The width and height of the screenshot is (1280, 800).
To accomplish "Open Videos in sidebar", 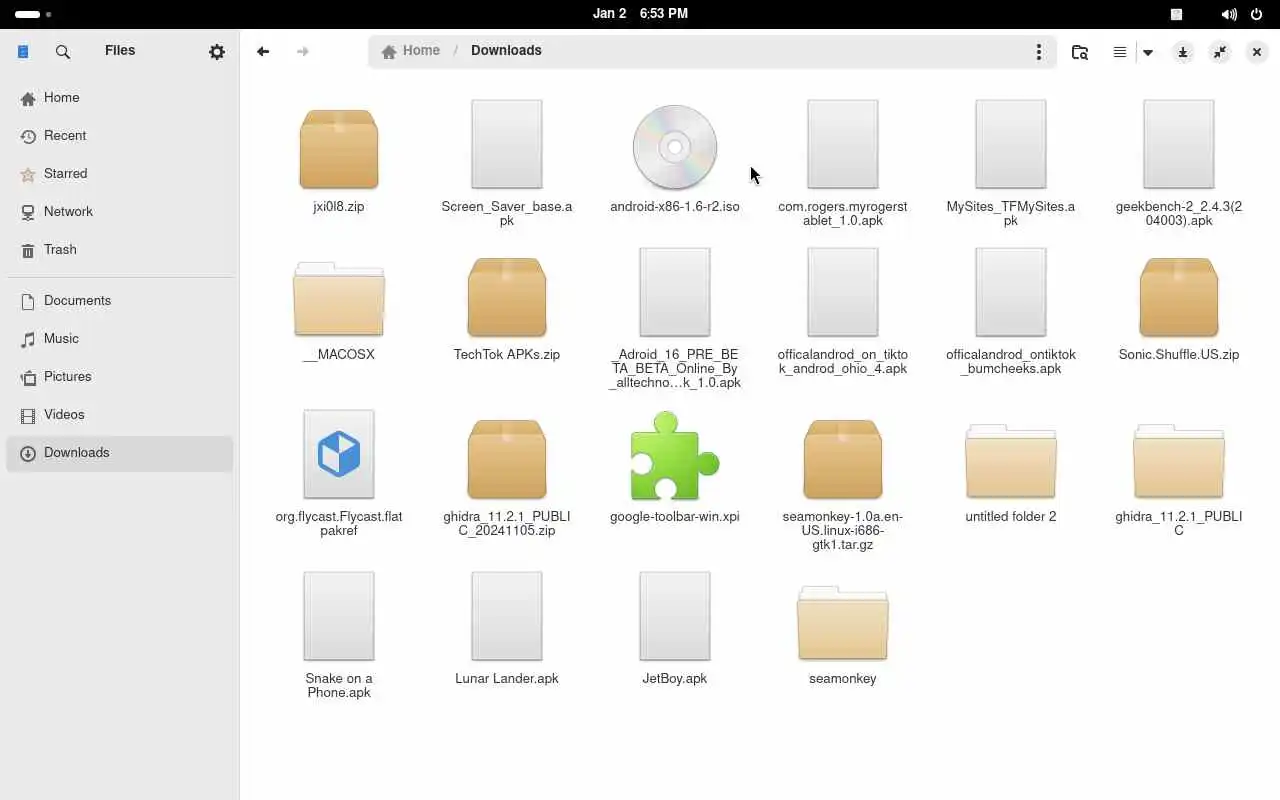I will [120, 415].
